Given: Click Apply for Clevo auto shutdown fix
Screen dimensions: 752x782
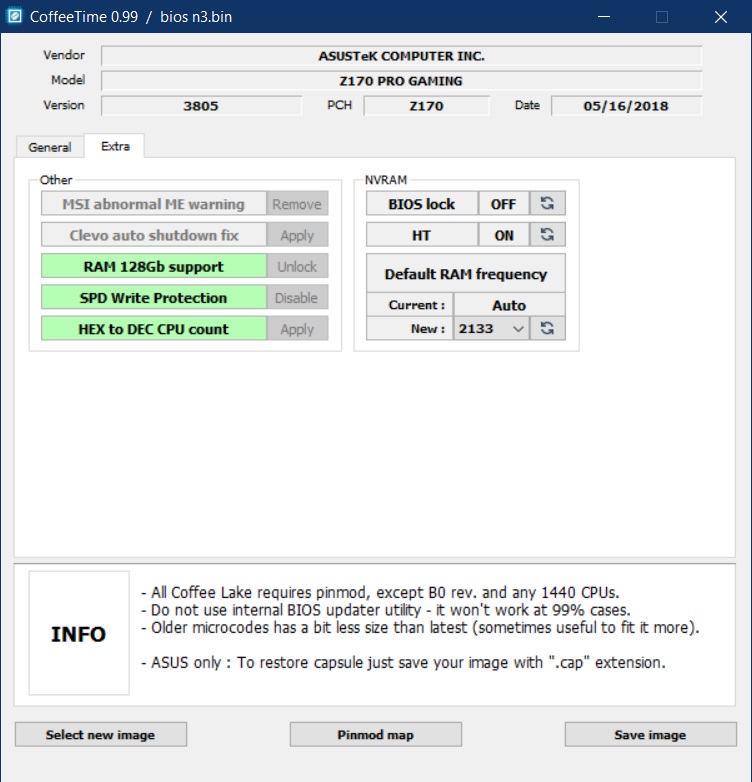Looking at the screenshot, I should click(x=297, y=235).
